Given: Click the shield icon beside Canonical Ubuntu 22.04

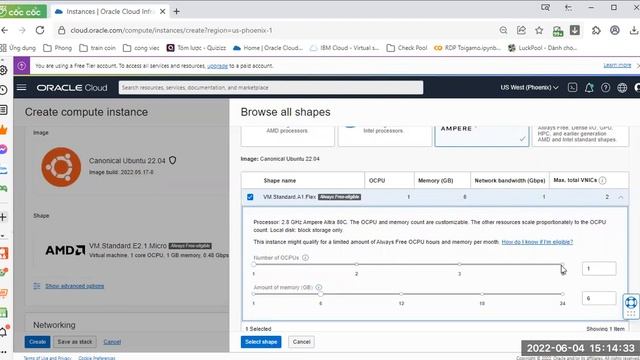Looking at the screenshot, I should click(x=173, y=160).
